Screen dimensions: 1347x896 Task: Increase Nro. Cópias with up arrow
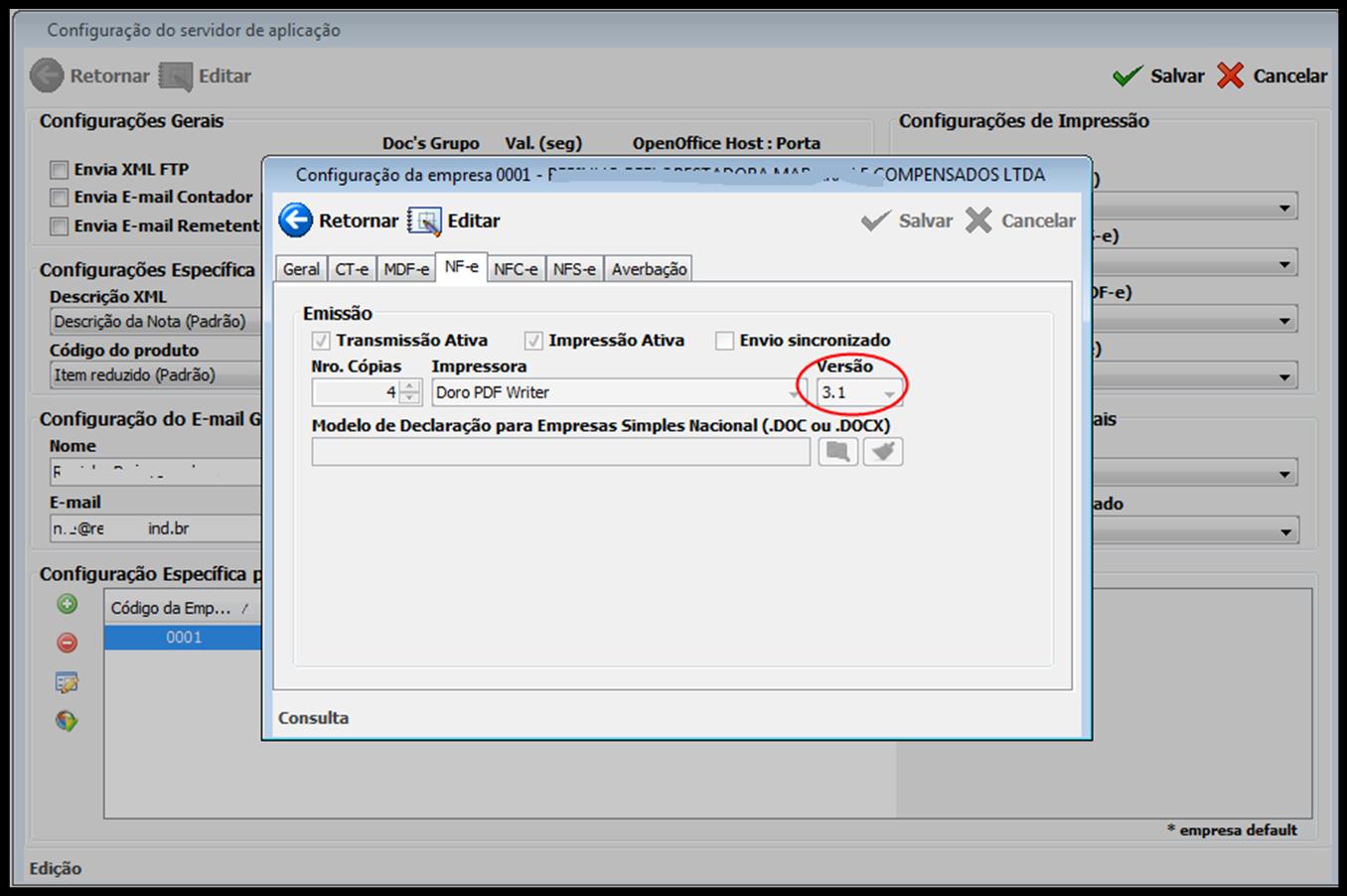click(x=410, y=386)
